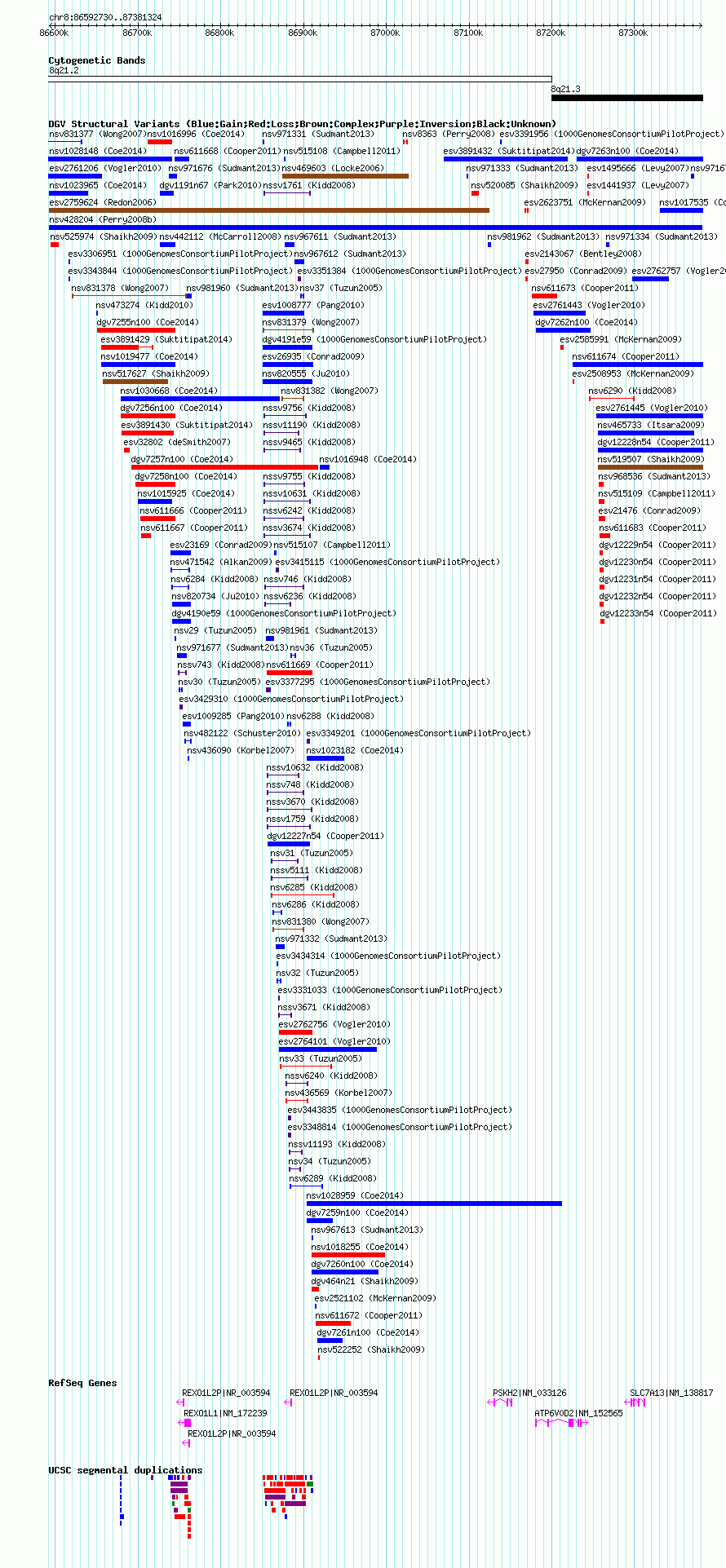Viewport: 726px width, 1568px height.
Task: Select variant esv32802 (deSmith2007) label
Action: coord(177,442)
